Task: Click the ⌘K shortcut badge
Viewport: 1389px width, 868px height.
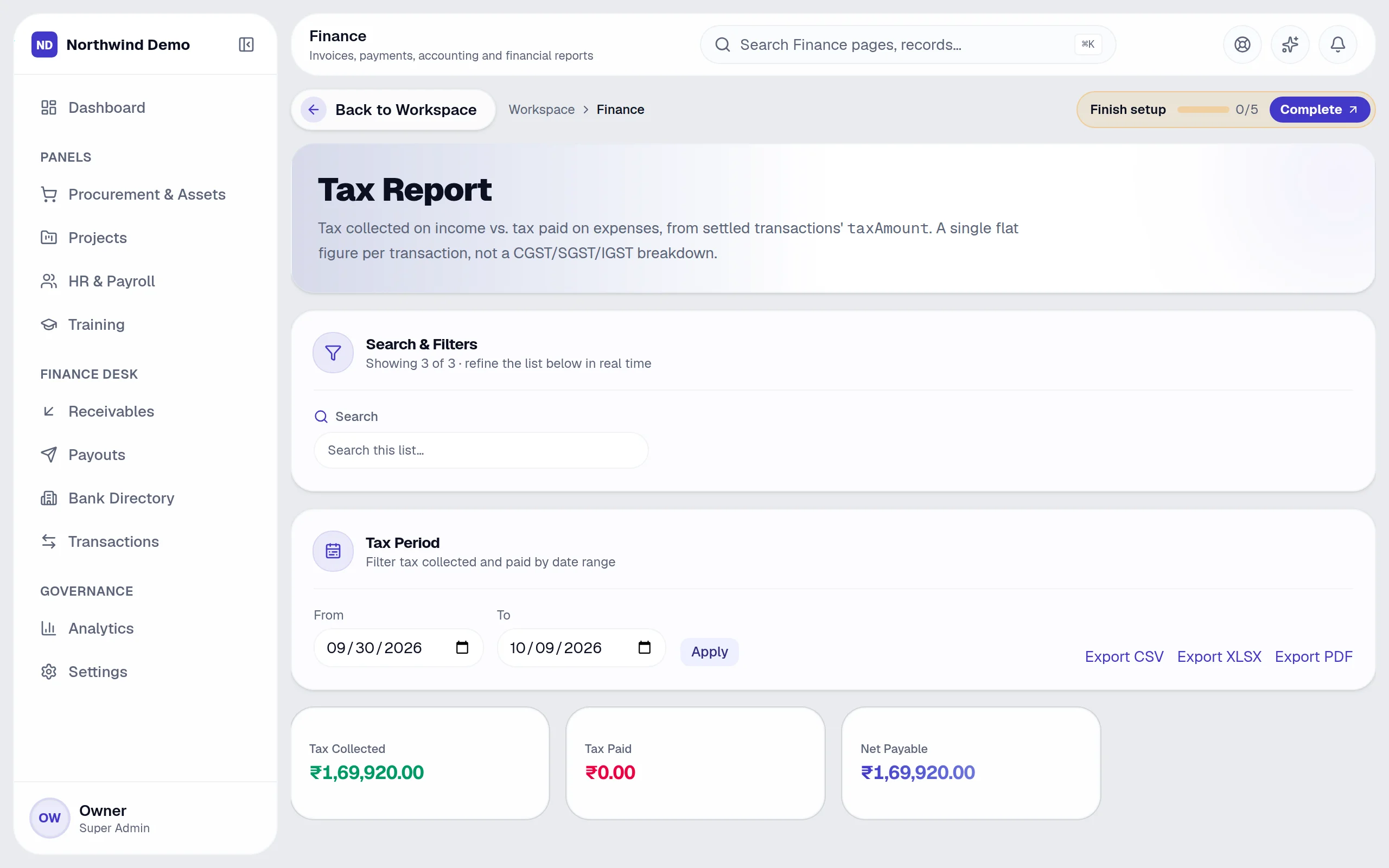Action: coord(1088,44)
